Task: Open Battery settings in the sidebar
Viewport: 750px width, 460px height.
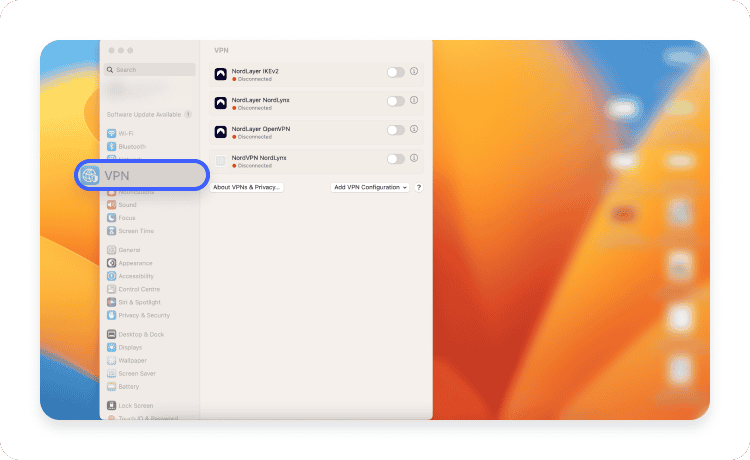Action: (123, 386)
